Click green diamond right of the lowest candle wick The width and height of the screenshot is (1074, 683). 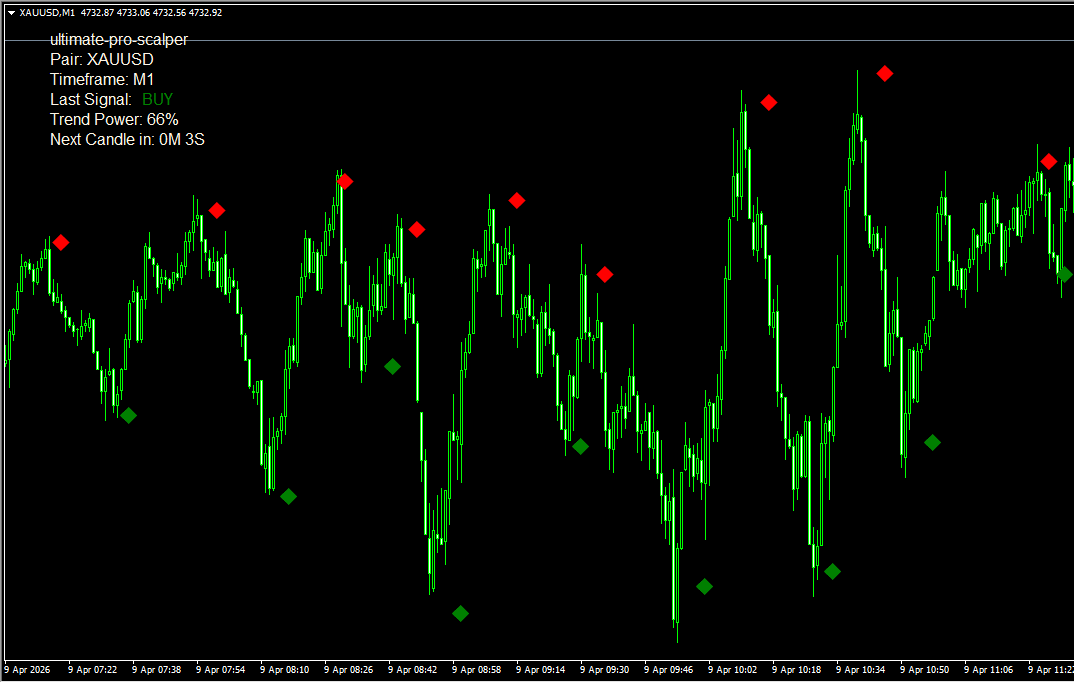[x=704, y=586]
